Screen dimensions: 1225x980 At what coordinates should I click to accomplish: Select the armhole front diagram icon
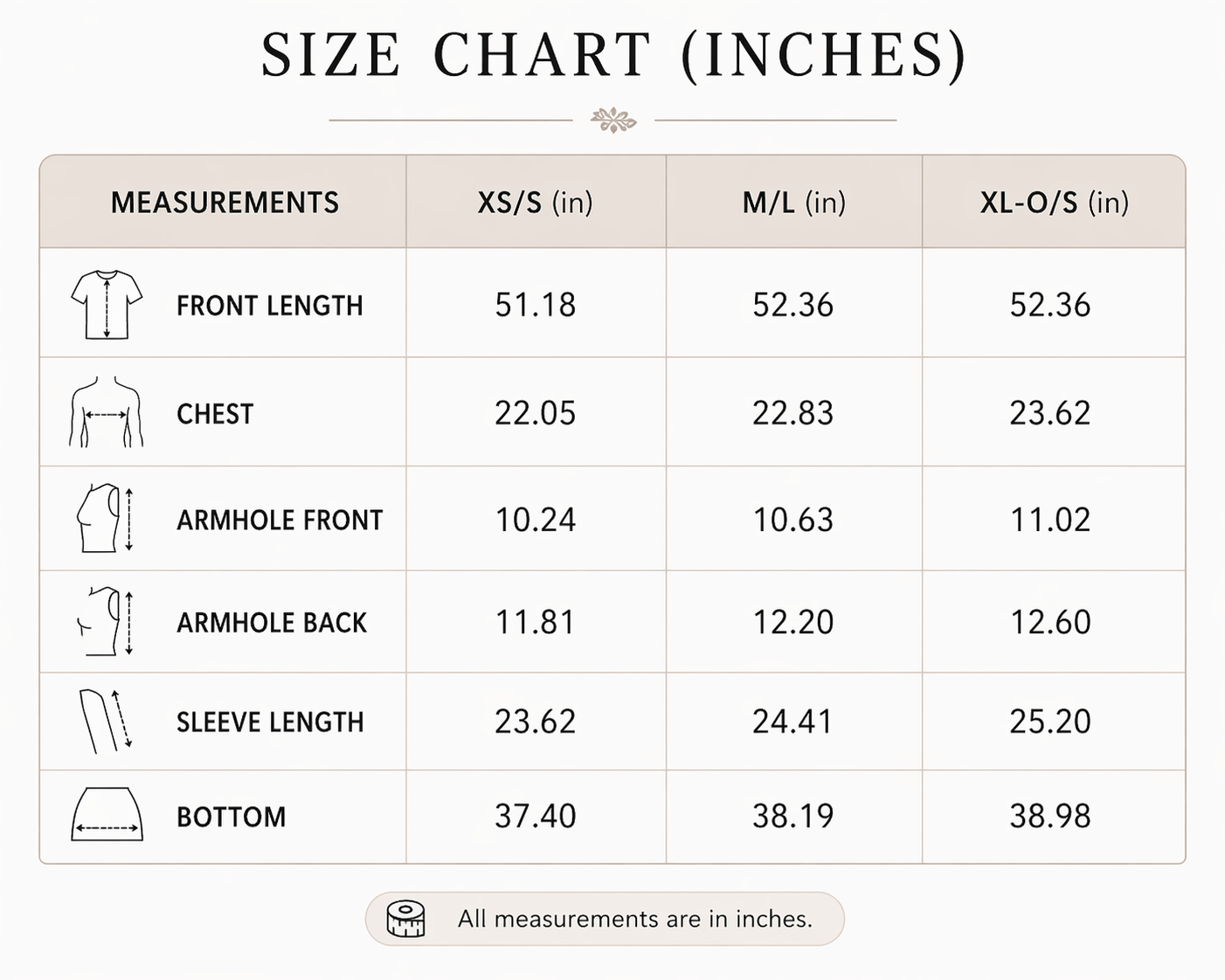106,519
